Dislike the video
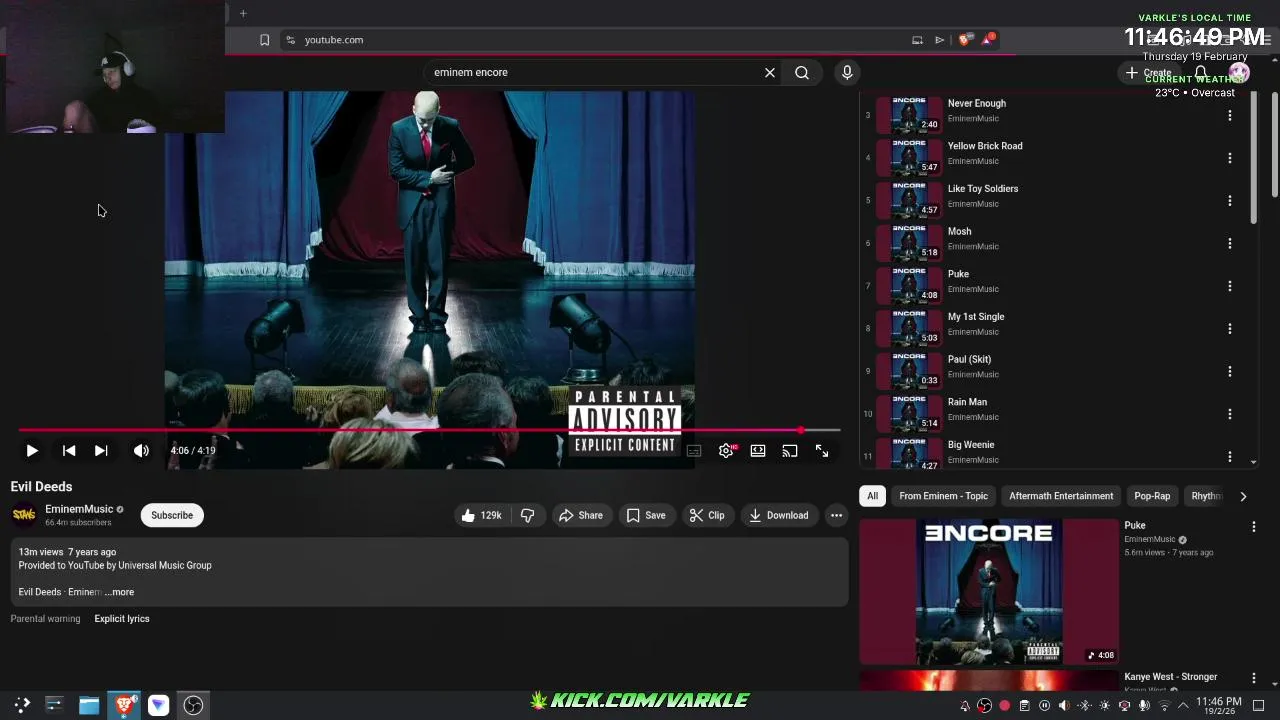 click(527, 516)
